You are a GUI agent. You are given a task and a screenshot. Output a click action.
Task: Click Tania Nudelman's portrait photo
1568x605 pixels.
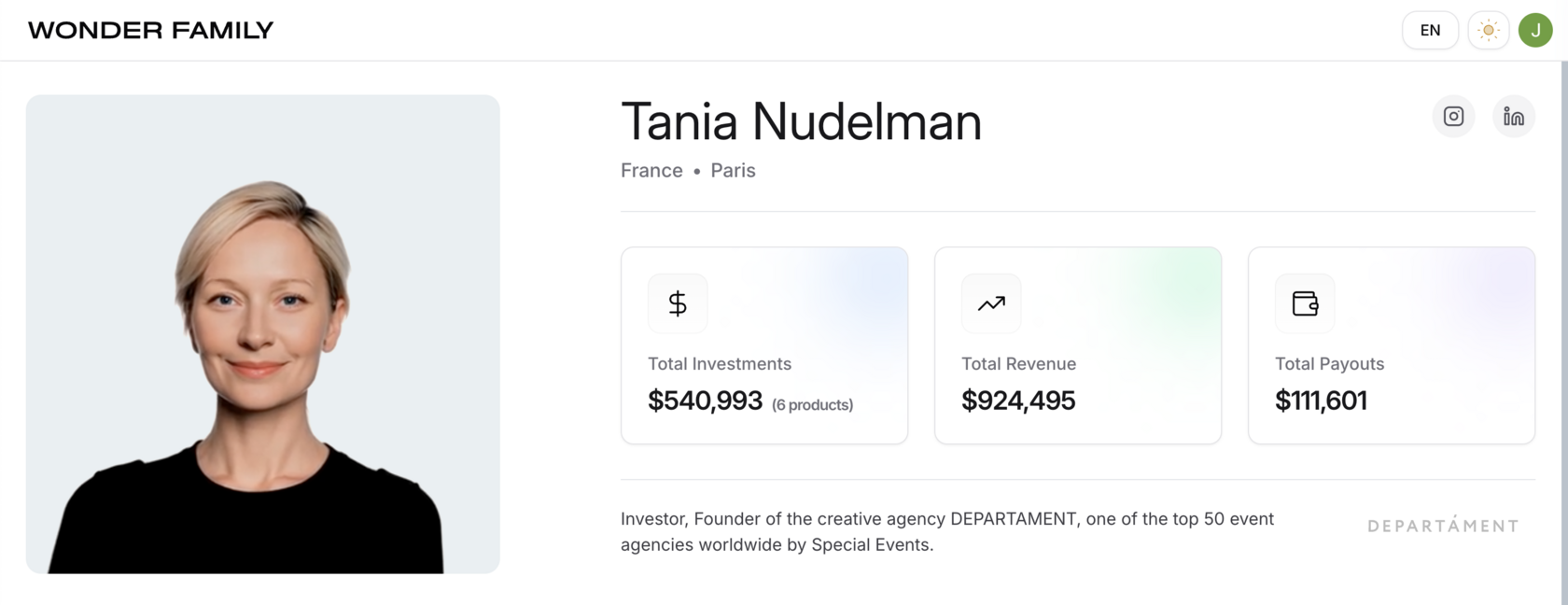pos(263,334)
